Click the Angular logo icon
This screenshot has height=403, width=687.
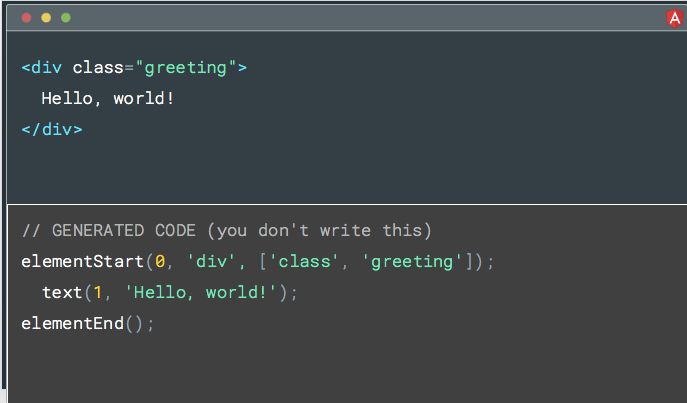674,17
